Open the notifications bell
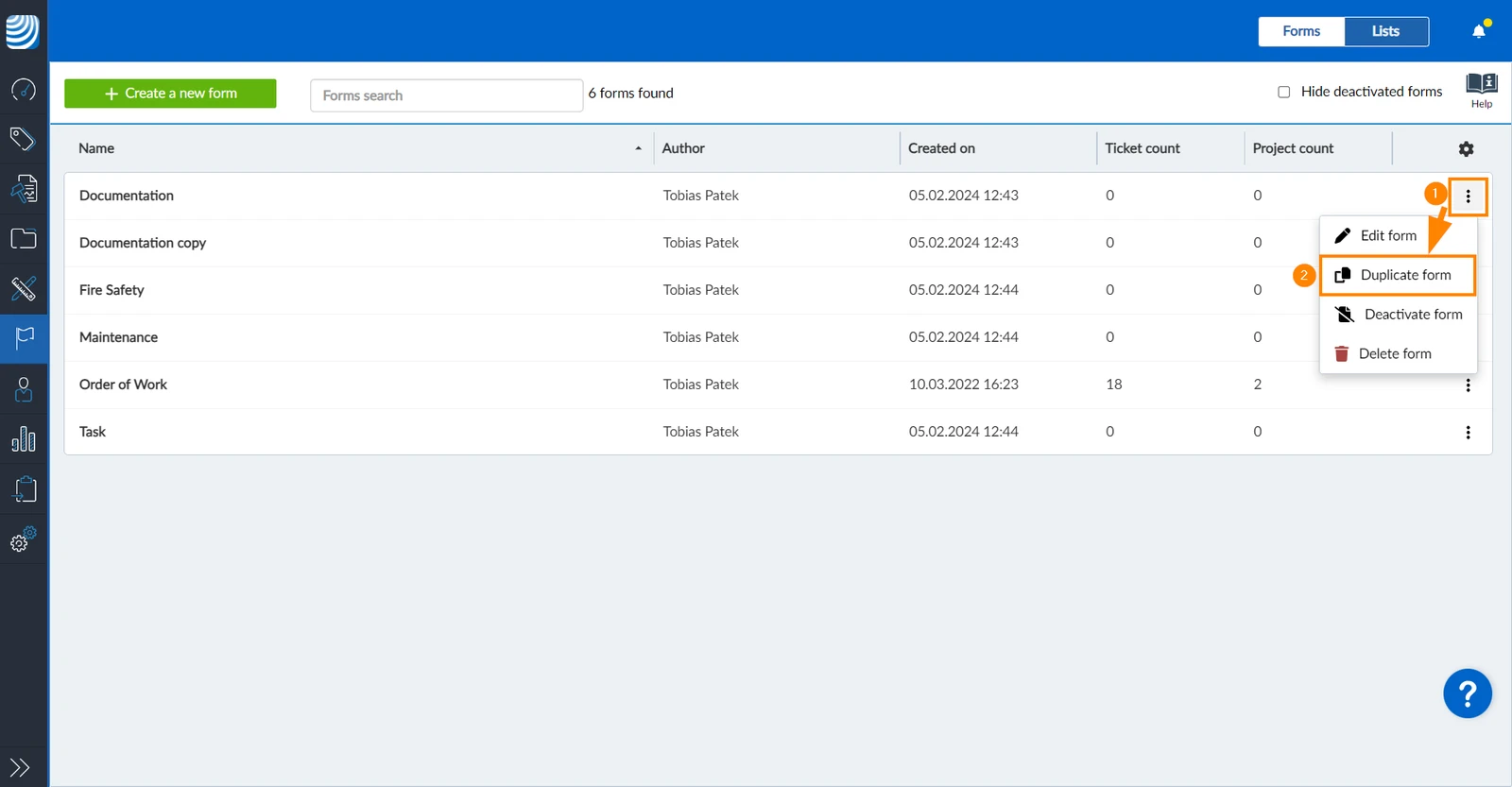 1479,31
